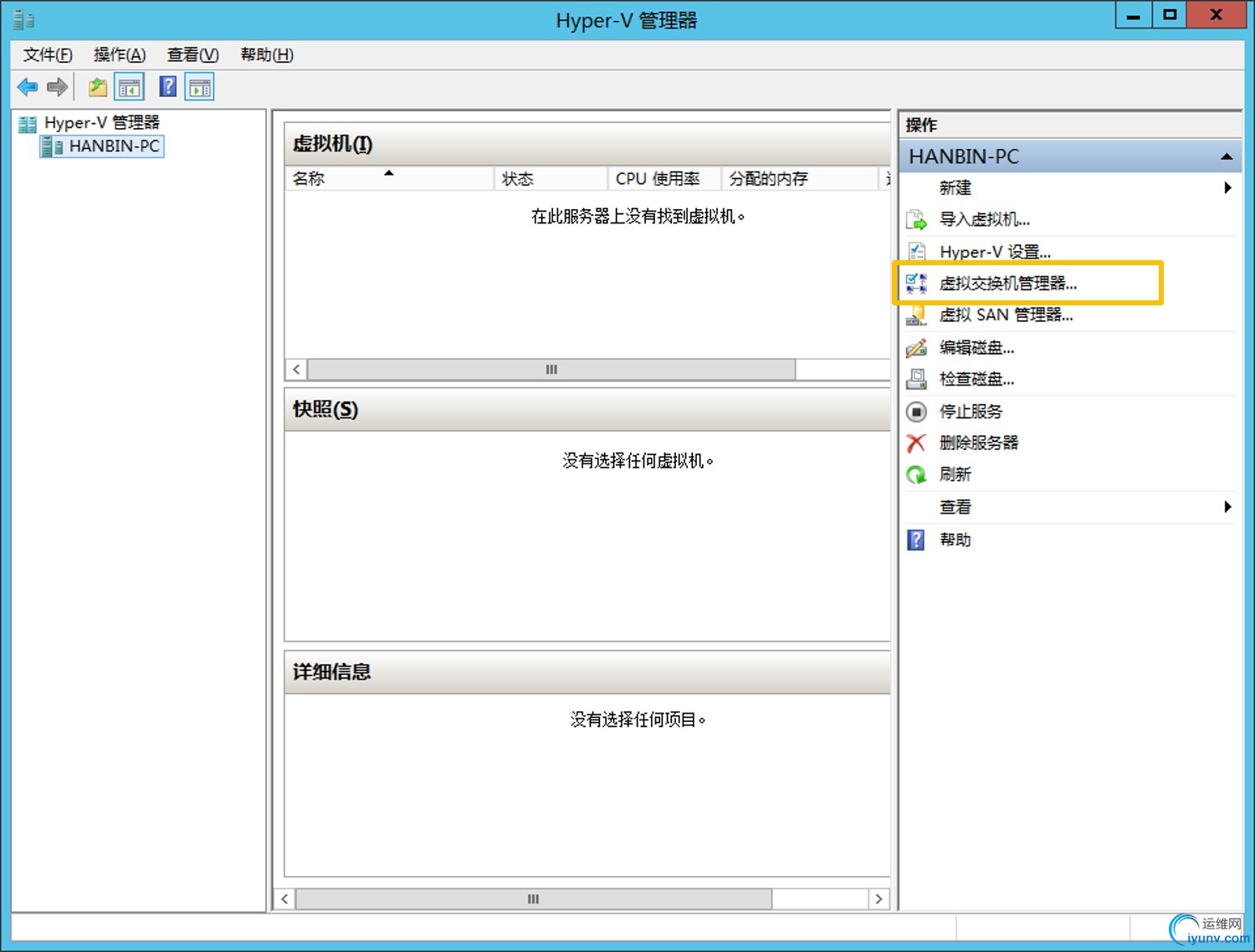The width and height of the screenshot is (1255, 952).
Task: Click the 虚拟交换机管理器 icon
Action: (x=916, y=284)
